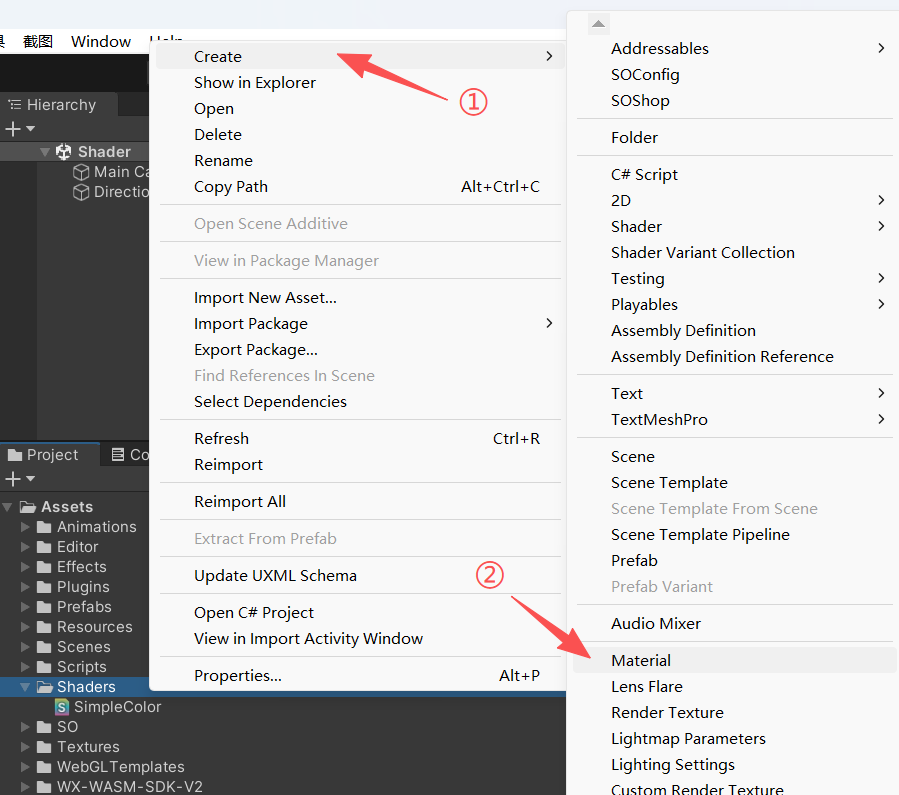Open the Shader submenu in Create list

click(x=637, y=227)
